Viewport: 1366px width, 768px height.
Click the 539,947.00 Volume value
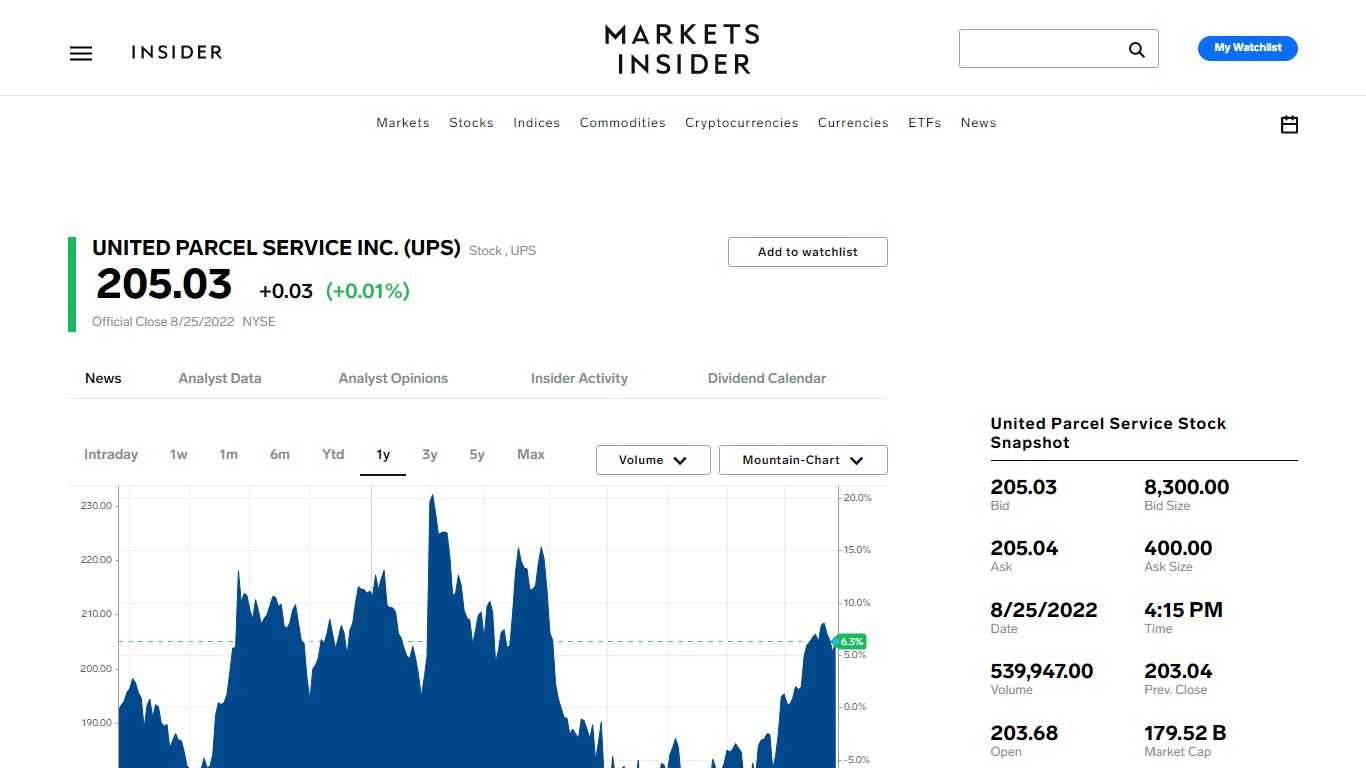point(1042,671)
